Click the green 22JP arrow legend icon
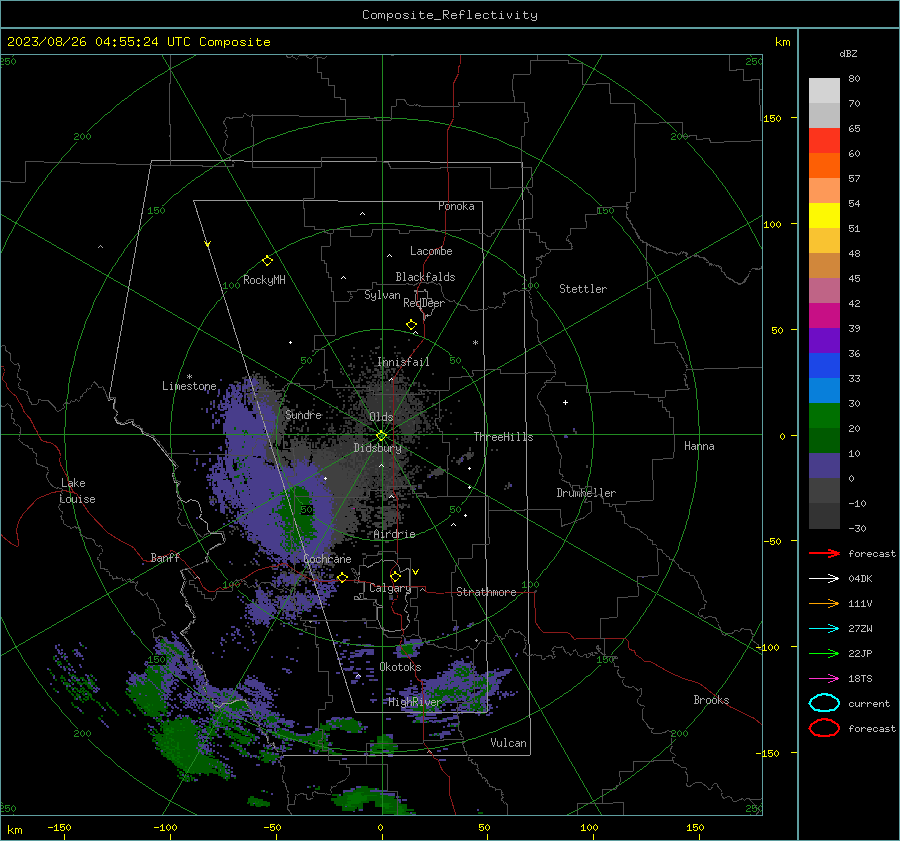Screen dimensions: 900x841 coord(824,653)
